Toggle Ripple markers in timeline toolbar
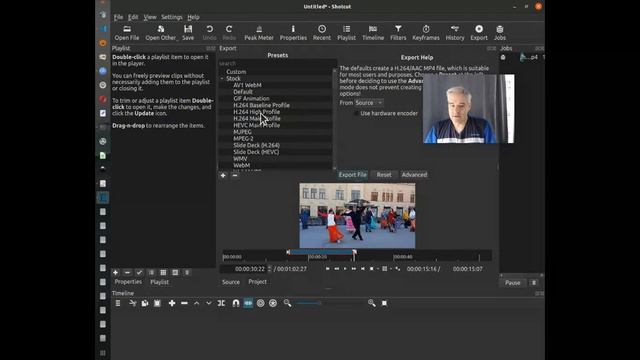 pyautogui.click(x=273, y=303)
